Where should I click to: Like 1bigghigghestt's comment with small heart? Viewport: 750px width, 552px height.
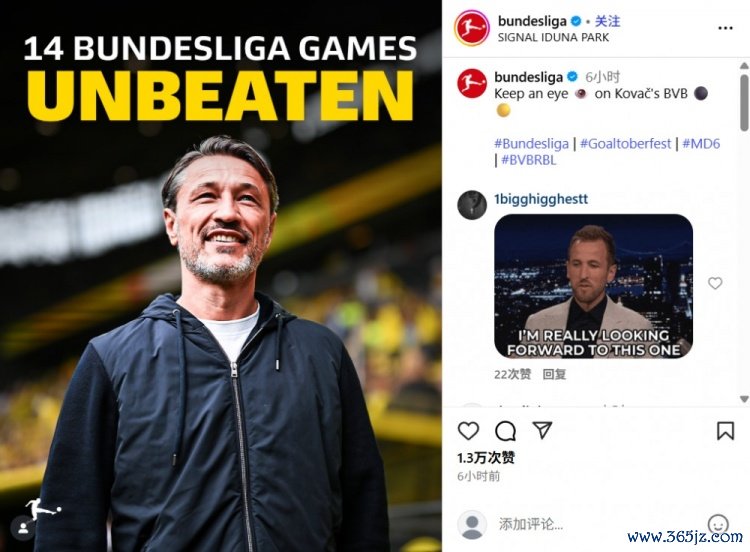tap(715, 283)
